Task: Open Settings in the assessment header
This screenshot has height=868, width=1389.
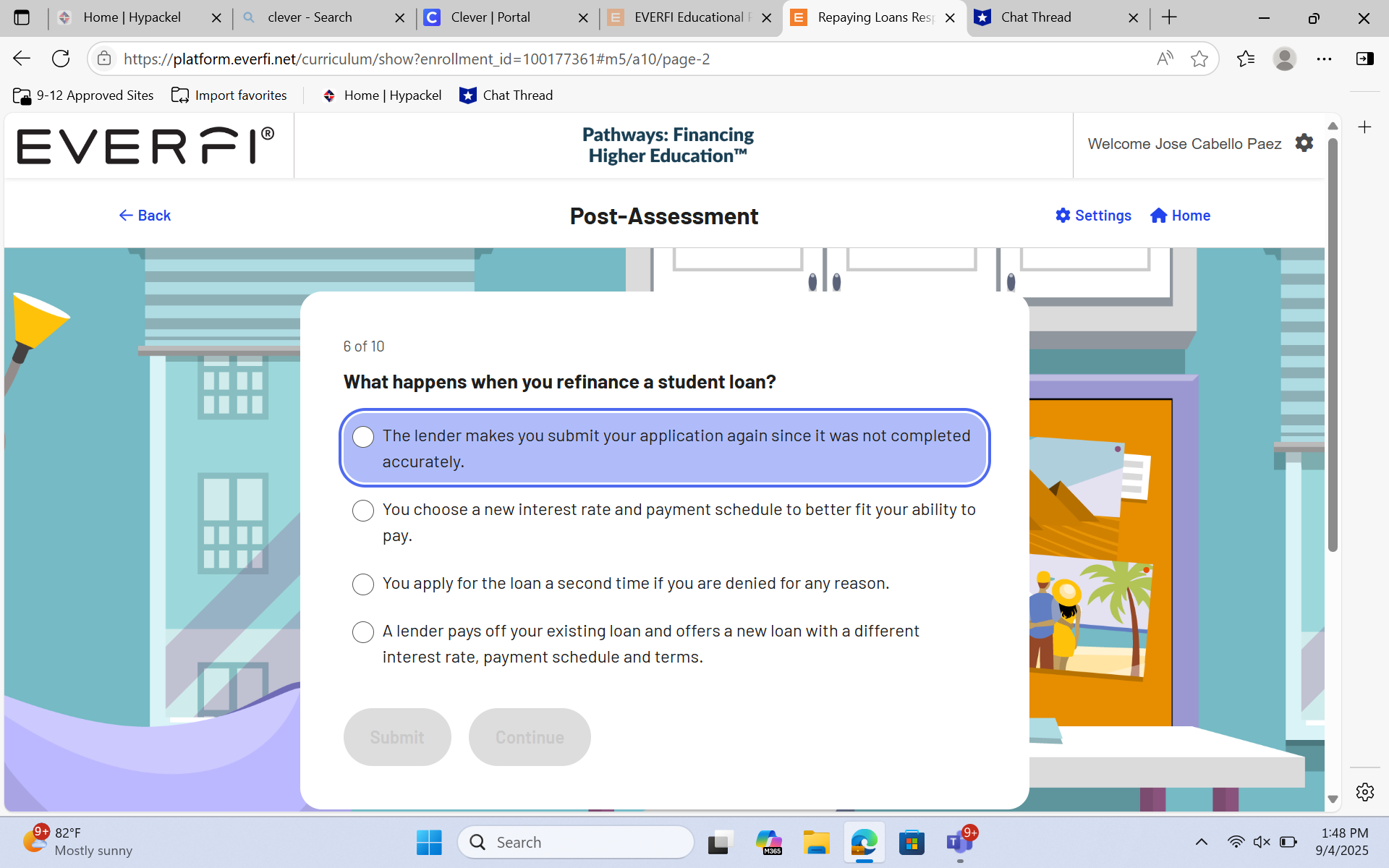Action: click(1093, 216)
